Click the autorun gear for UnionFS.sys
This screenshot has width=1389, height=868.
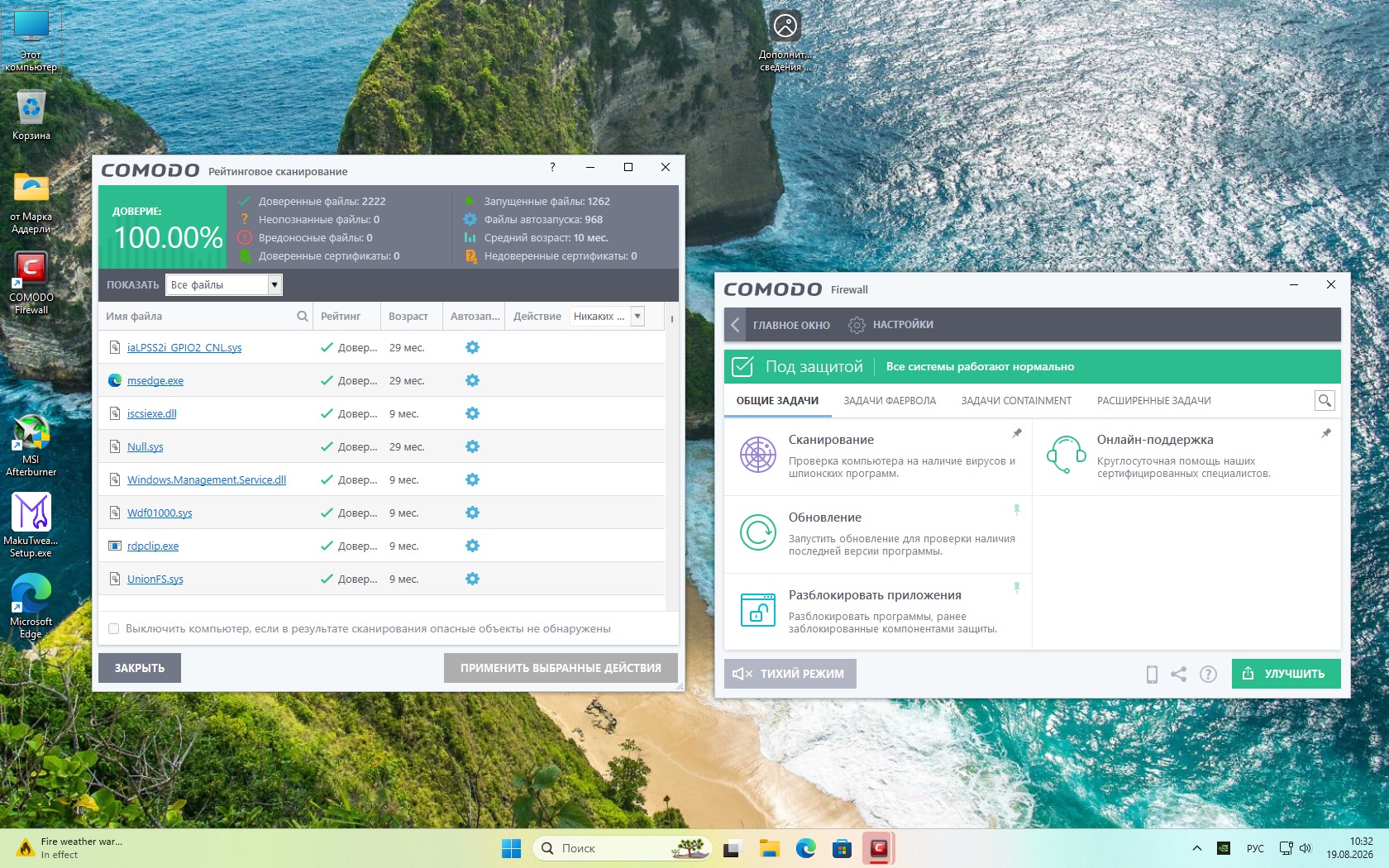point(472,579)
